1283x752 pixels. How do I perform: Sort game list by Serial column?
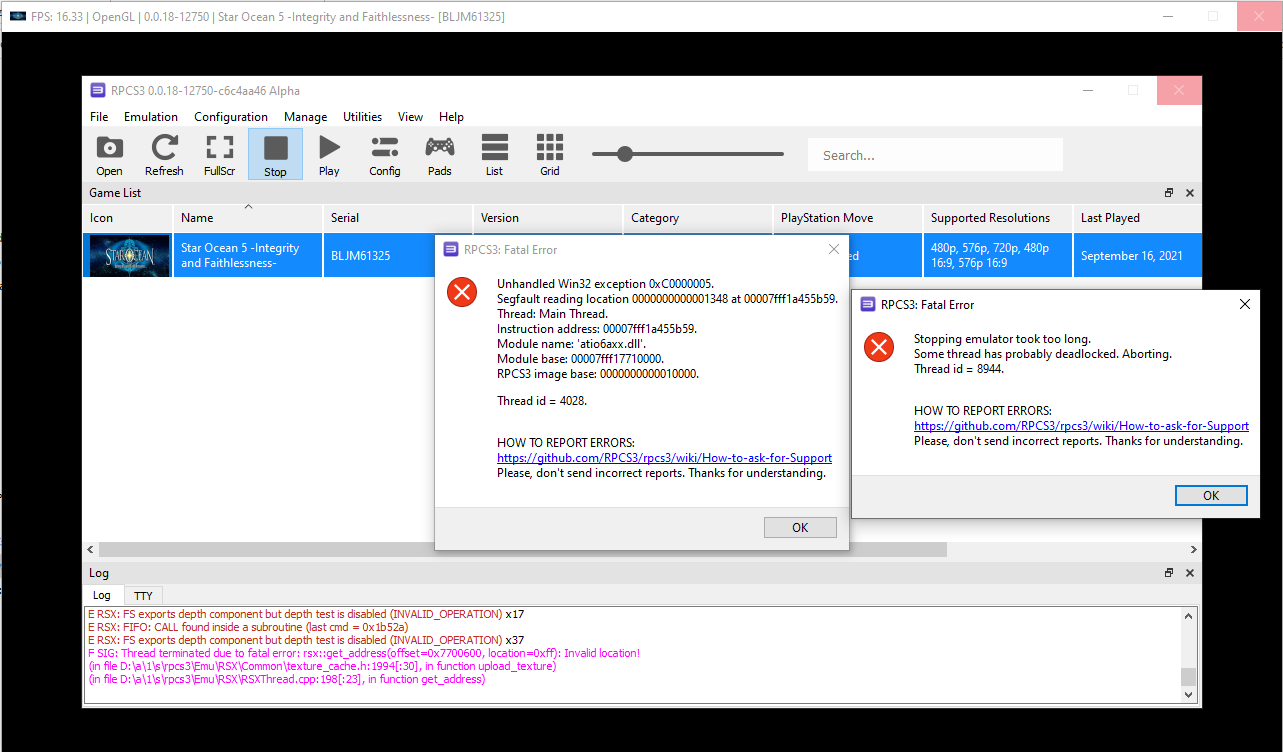(x=398, y=218)
